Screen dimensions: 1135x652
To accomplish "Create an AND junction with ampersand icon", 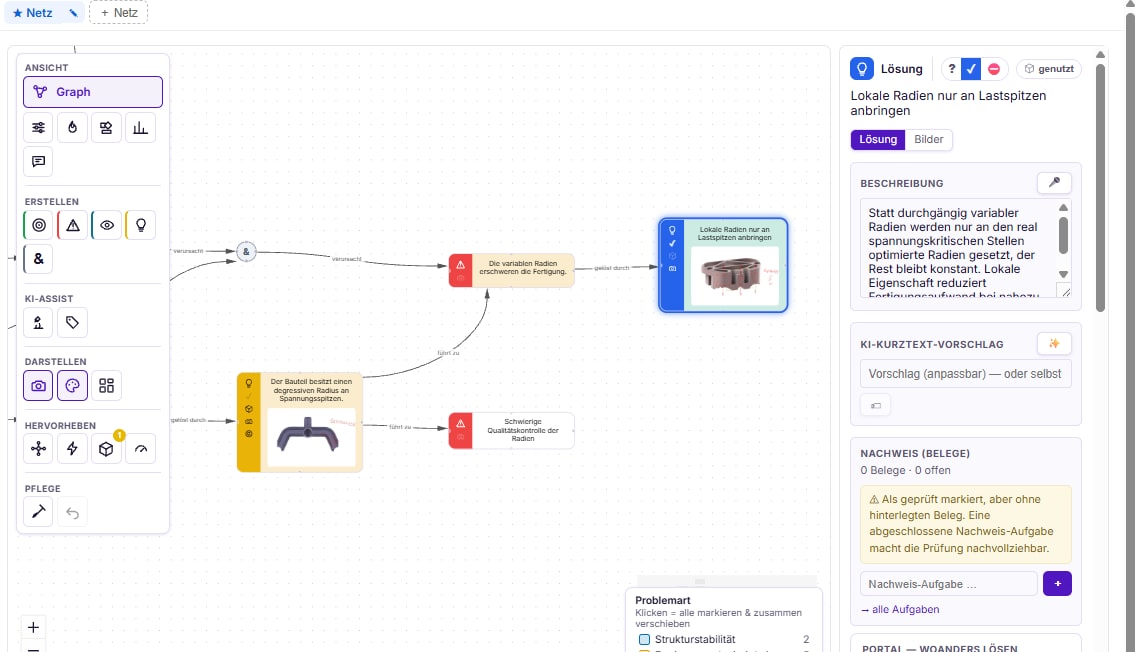I will click(38, 258).
